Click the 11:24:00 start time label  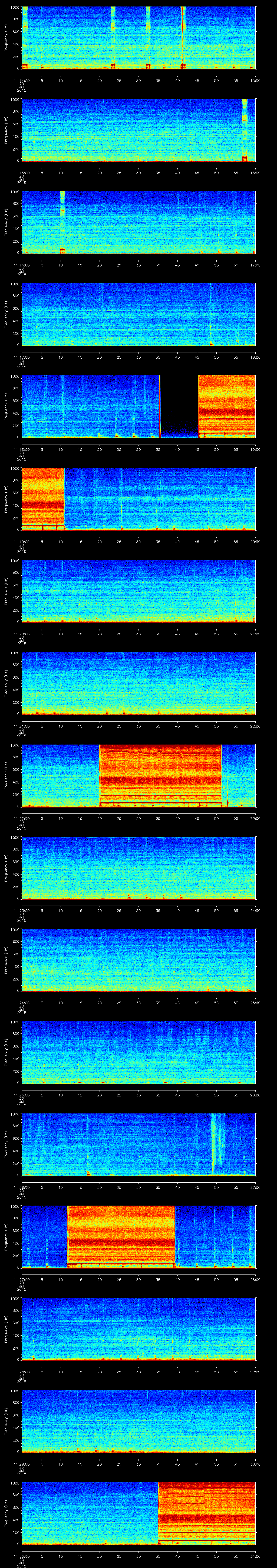point(22,1003)
